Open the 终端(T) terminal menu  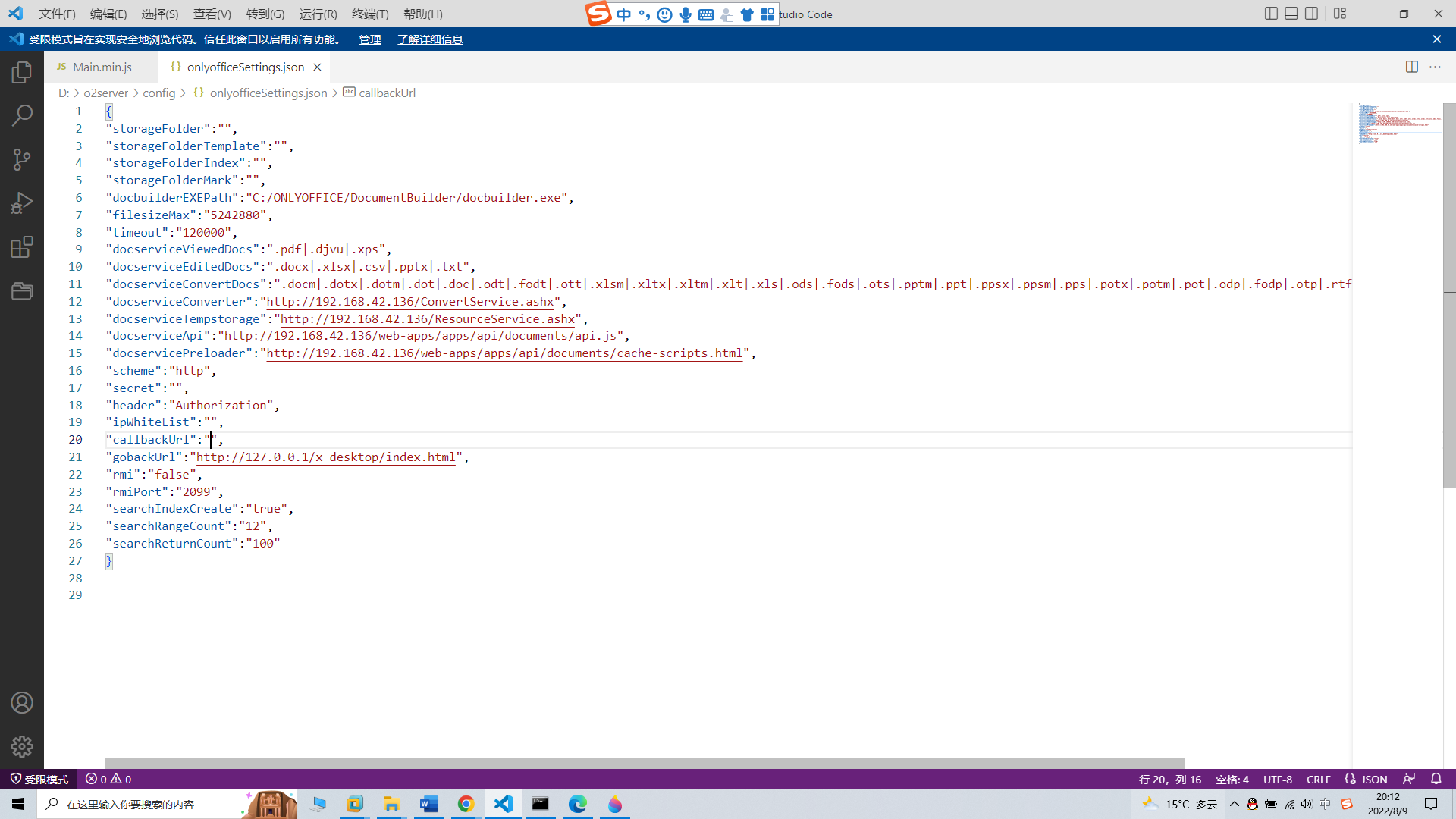(x=370, y=14)
